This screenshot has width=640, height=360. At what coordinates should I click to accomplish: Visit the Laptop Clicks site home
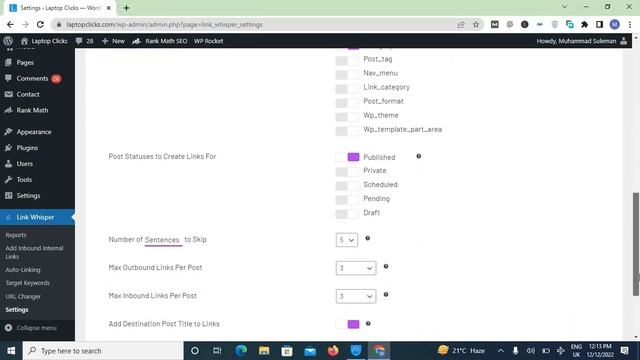[x=44, y=41]
